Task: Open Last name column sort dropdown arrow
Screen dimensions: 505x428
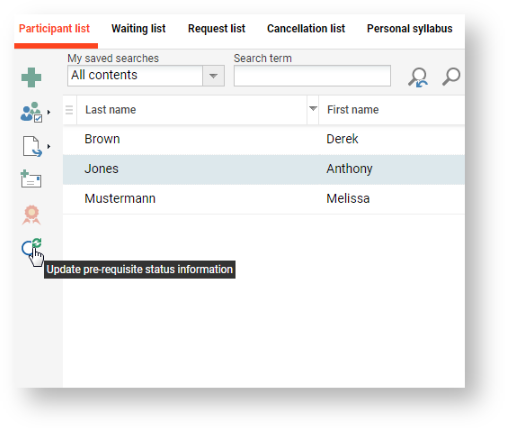Action: coord(313,109)
